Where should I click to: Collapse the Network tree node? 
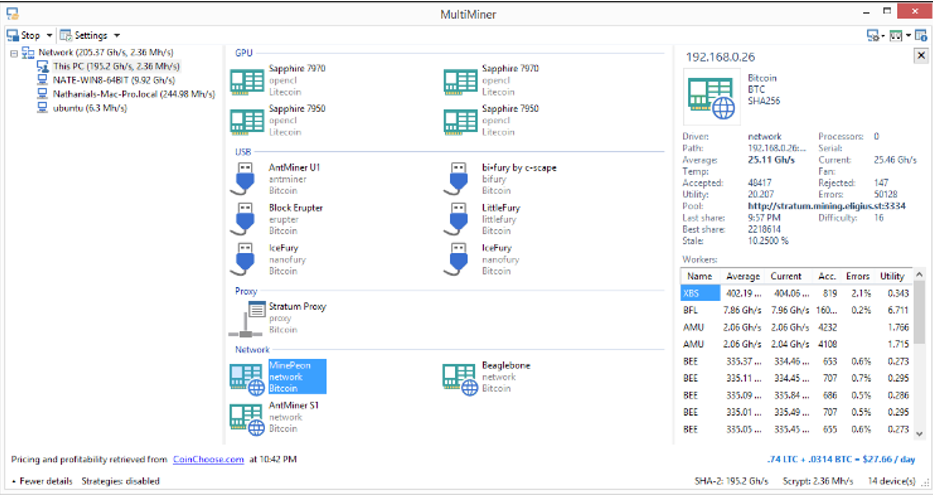coord(14,53)
